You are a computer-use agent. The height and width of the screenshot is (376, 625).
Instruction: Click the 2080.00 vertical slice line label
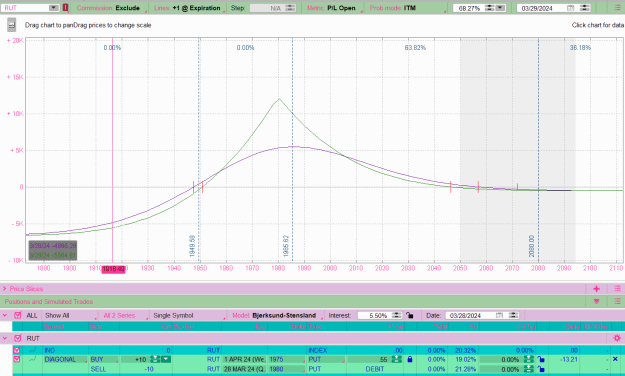[x=531, y=246]
